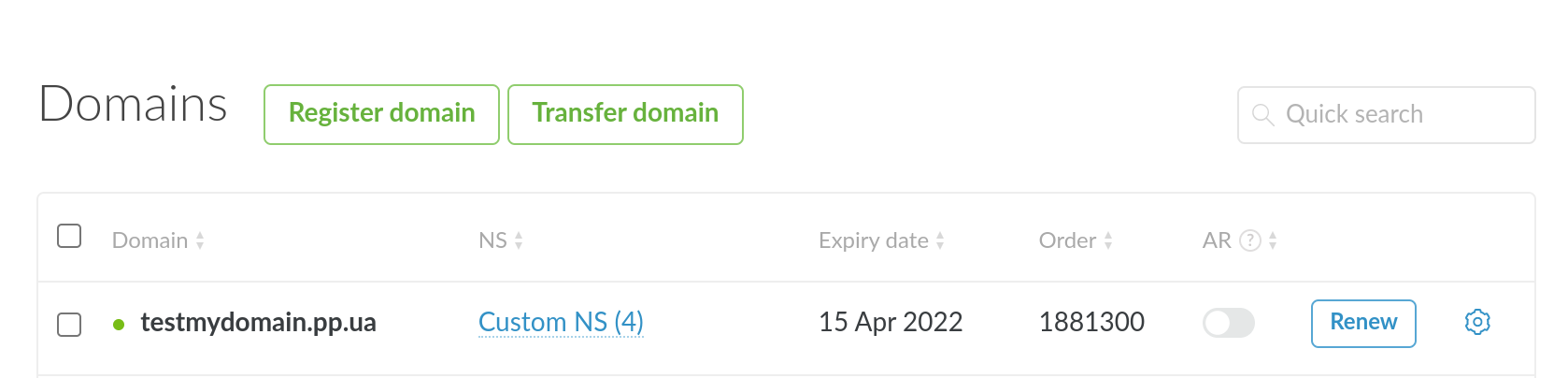1568x378 pixels.
Task: Click the Transfer domain button
Action: click(x=625, y=114)
